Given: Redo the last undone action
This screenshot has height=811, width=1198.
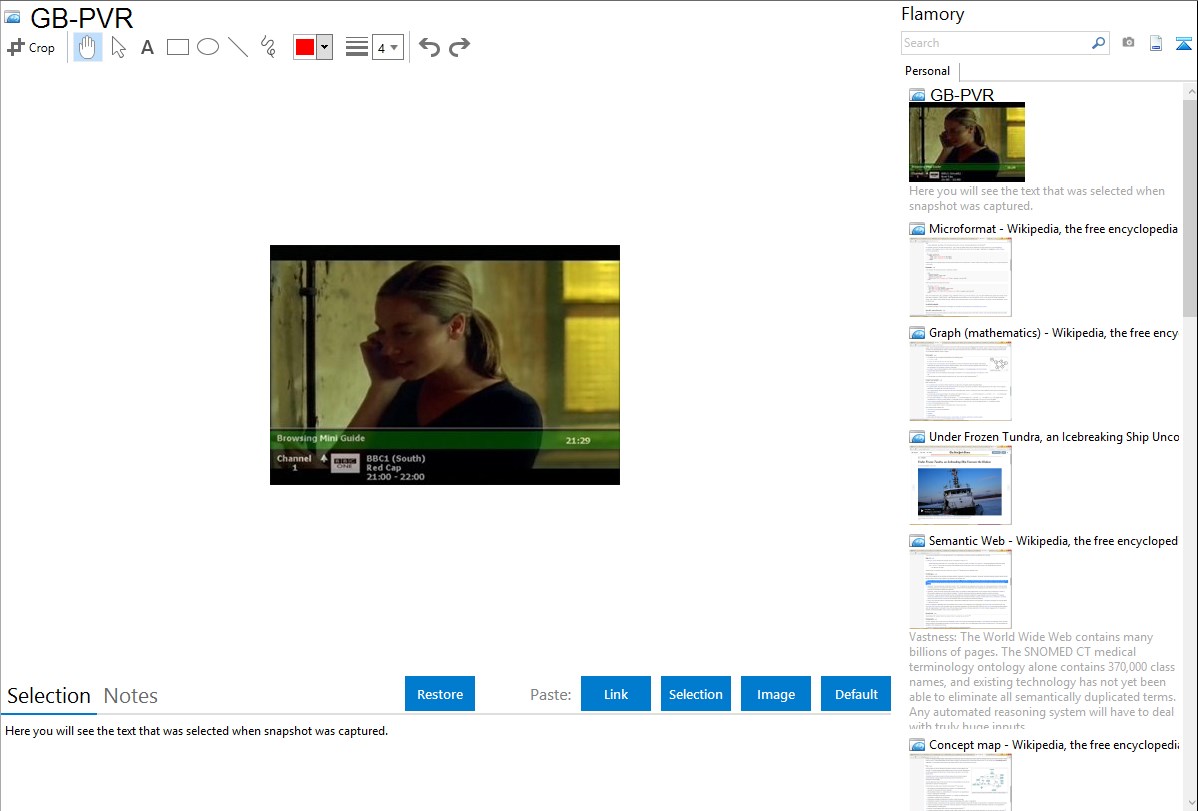Looking at the screenshot, I should (x=459, y=47).
